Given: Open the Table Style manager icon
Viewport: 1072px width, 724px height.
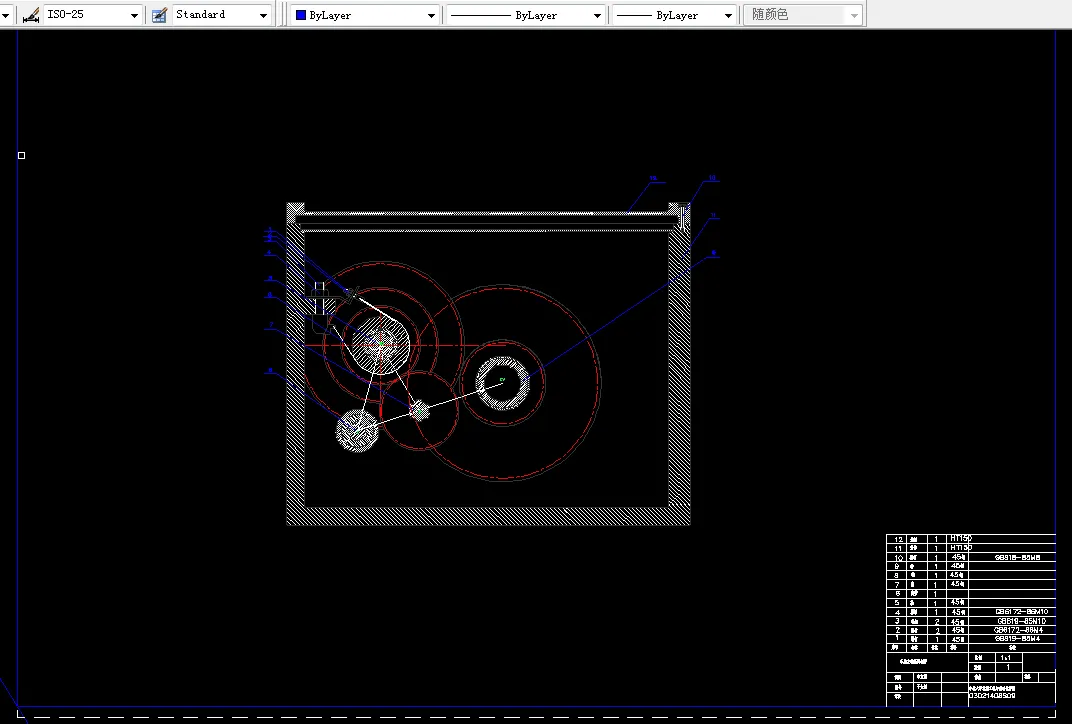Looking at the screenshot, I should tap(159, 15).
